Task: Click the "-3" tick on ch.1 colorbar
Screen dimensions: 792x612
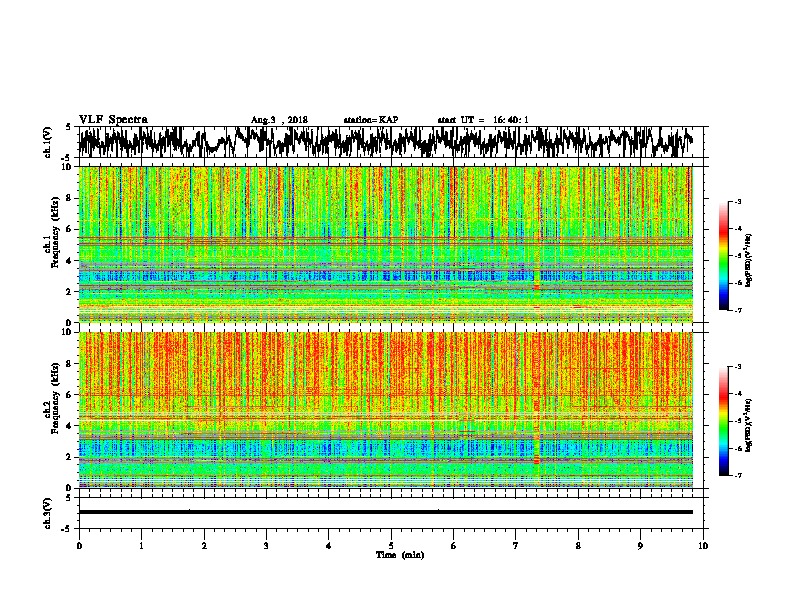Action: [x=737, y=201]
